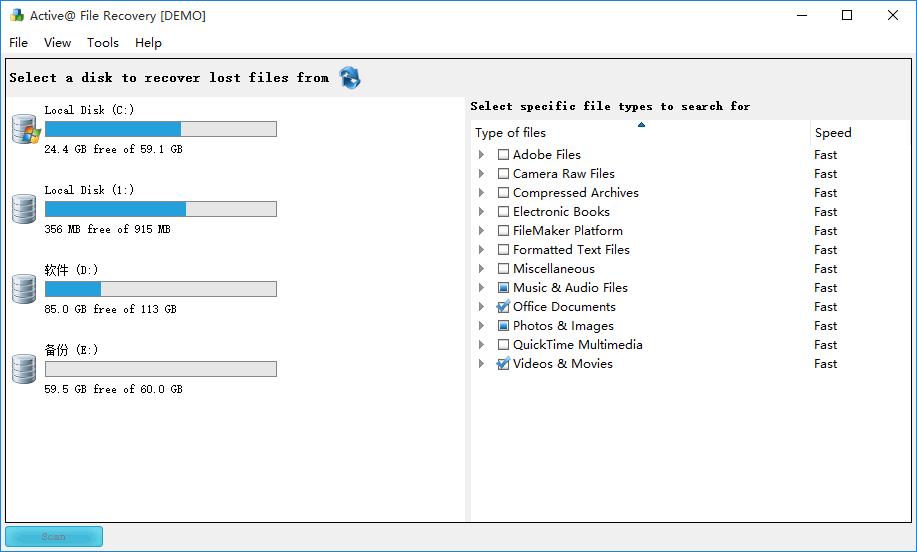This screenshot has height=552, width=917.
Task: Select the "Local Disk (1:)" label
Action: [x=89, y=190]
